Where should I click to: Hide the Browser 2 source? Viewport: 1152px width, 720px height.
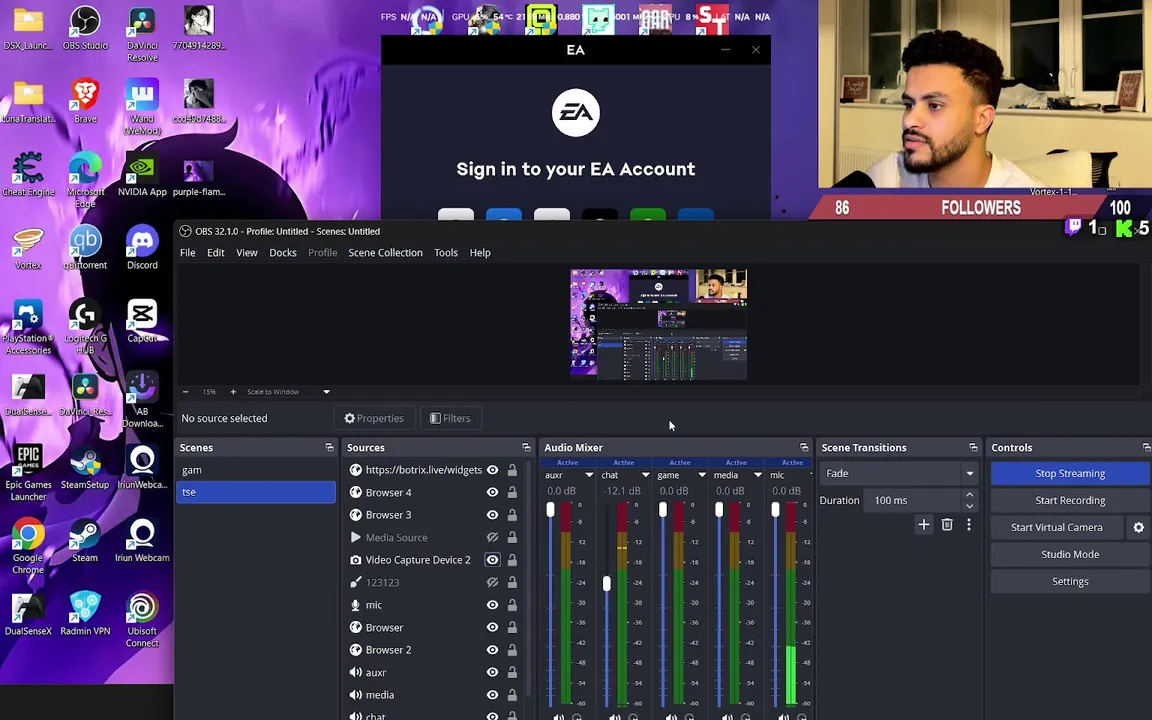(492, 650)
